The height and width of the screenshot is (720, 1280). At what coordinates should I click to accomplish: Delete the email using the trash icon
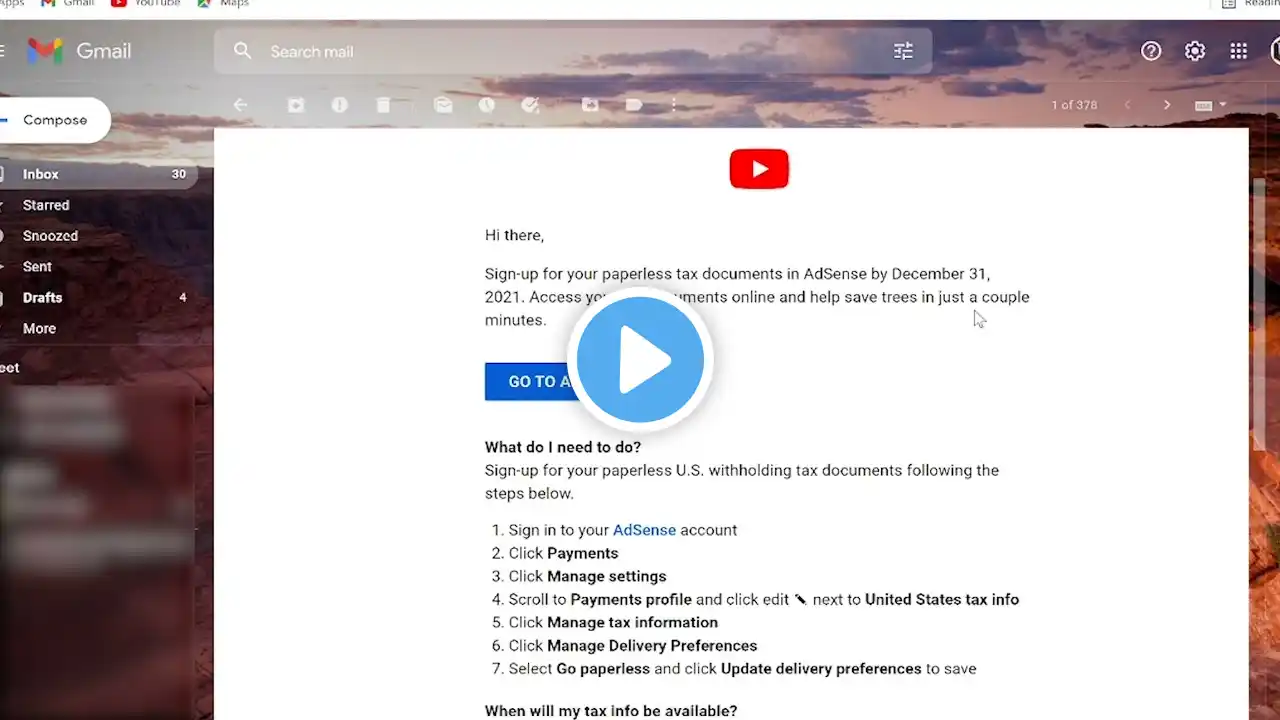(383, 105)
